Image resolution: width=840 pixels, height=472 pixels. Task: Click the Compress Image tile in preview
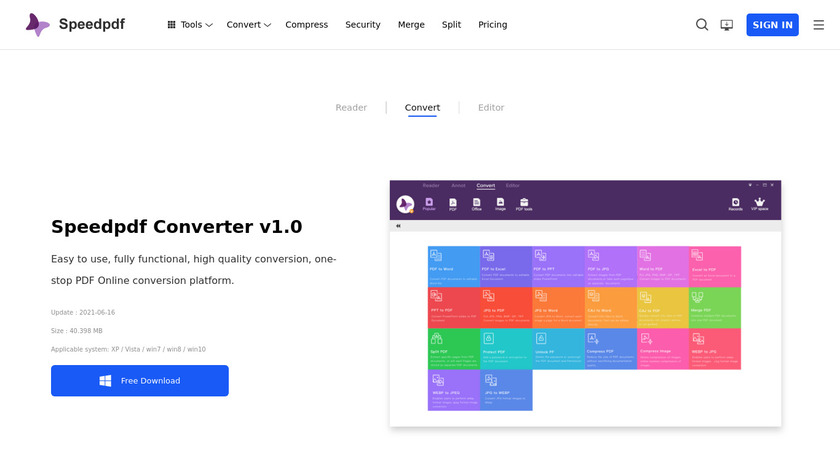pos(663,349)
